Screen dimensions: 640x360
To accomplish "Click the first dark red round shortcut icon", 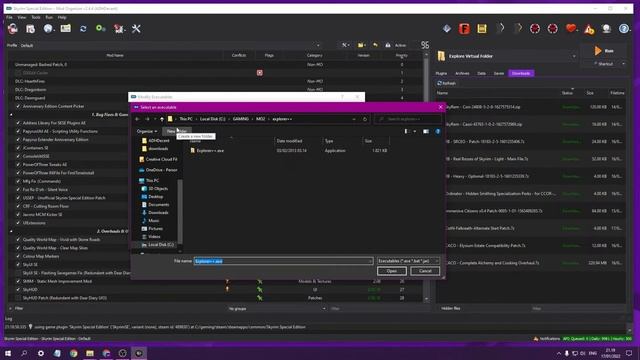I will (535, 29).
